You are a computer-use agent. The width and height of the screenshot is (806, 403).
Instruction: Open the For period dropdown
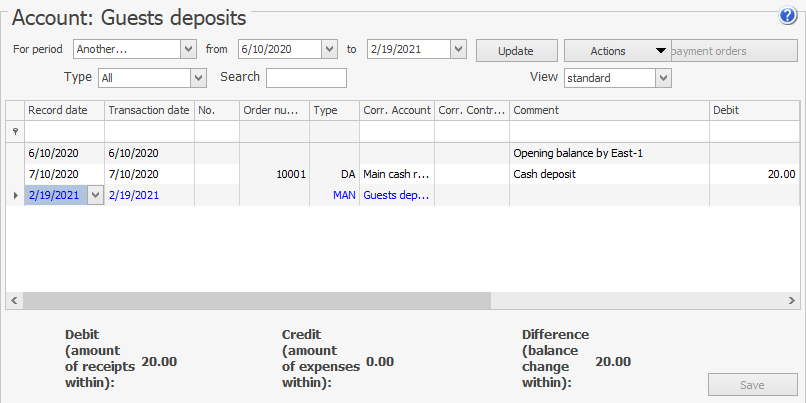point(188,49)
